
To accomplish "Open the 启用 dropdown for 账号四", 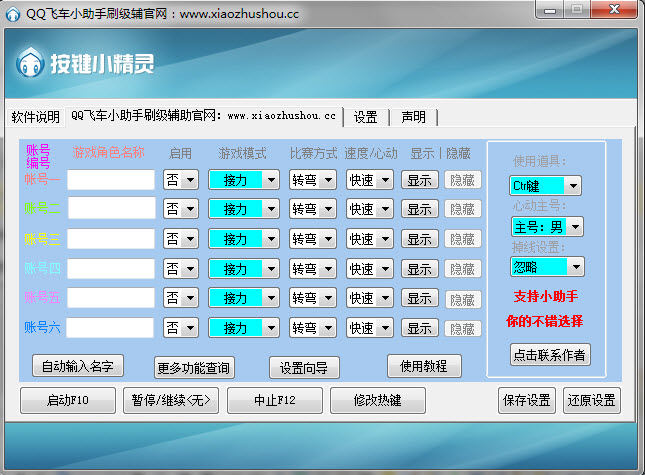I will point(181,269).
